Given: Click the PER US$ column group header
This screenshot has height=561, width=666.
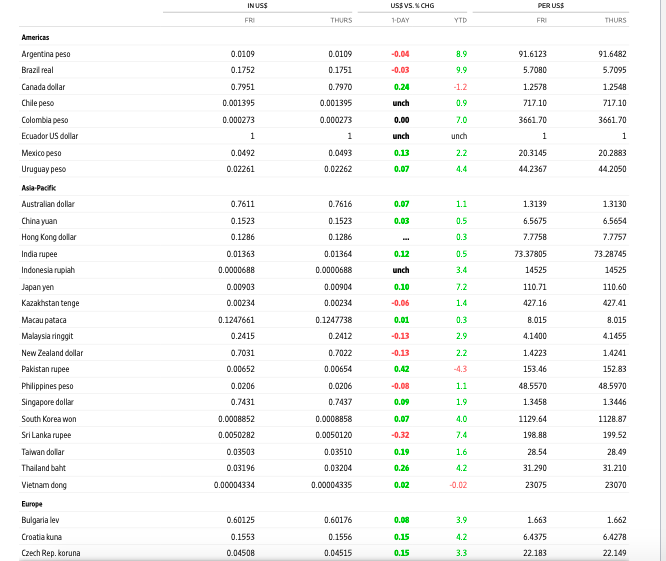Looking at the screenshot, I should pos(551,6).
